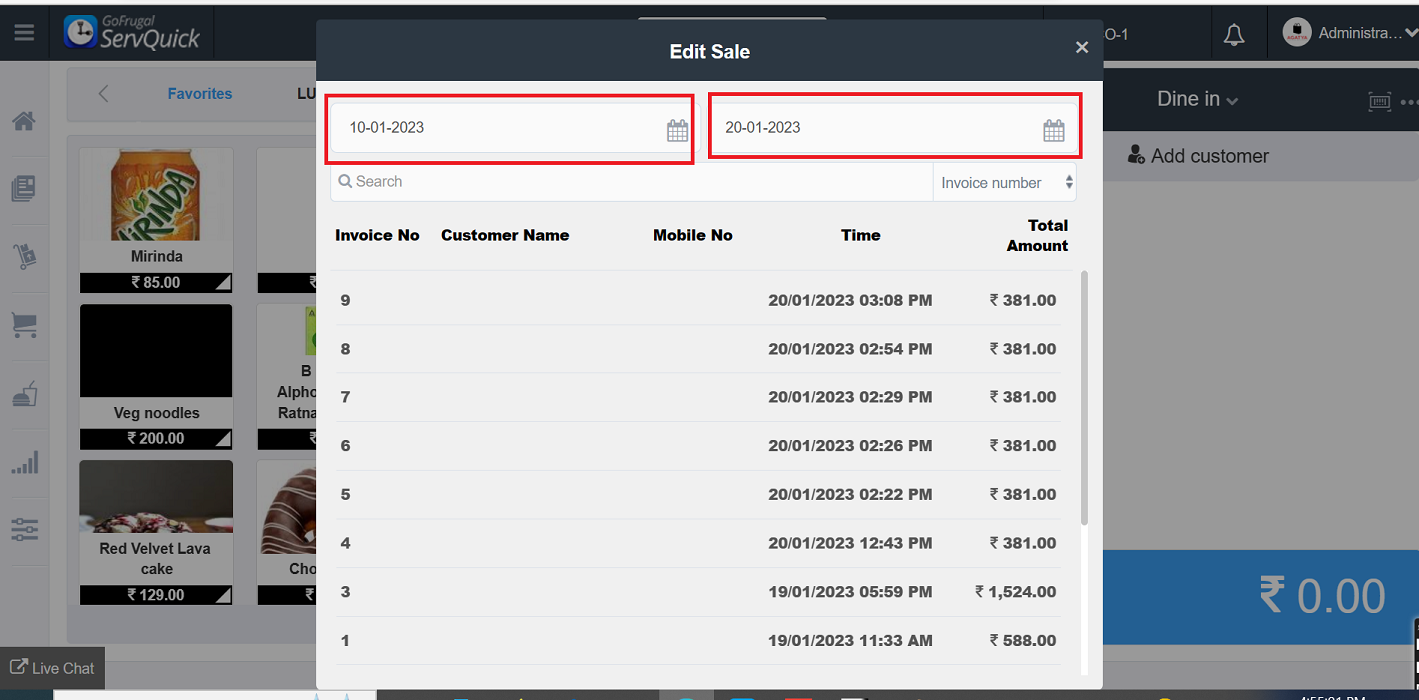Open the purchase trolley sidebar icon
This screenshot has height=700, width=1419.
[x=24, y=257]
